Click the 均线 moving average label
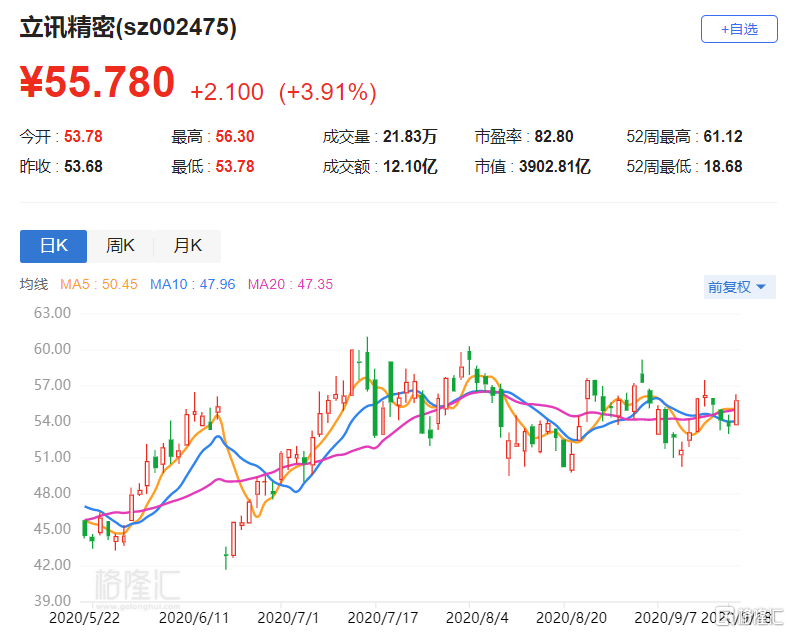 pos(34,284)
